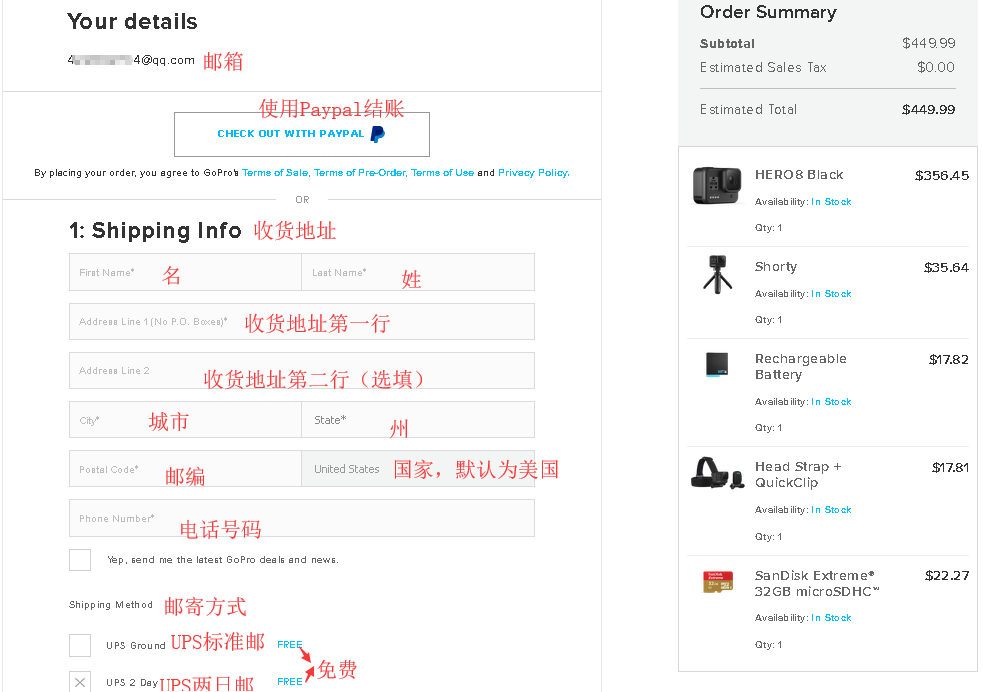Open the United States country selector

click(418, 469)
